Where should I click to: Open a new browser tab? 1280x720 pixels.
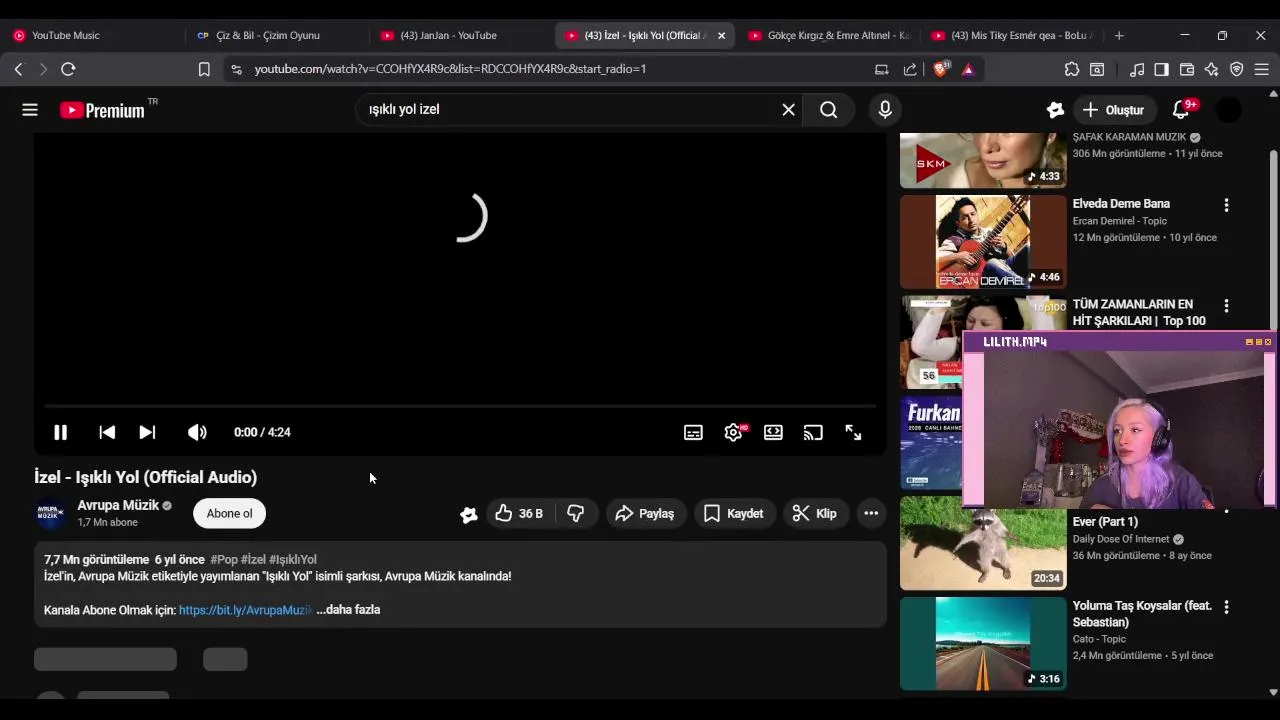pos(1119,35)
